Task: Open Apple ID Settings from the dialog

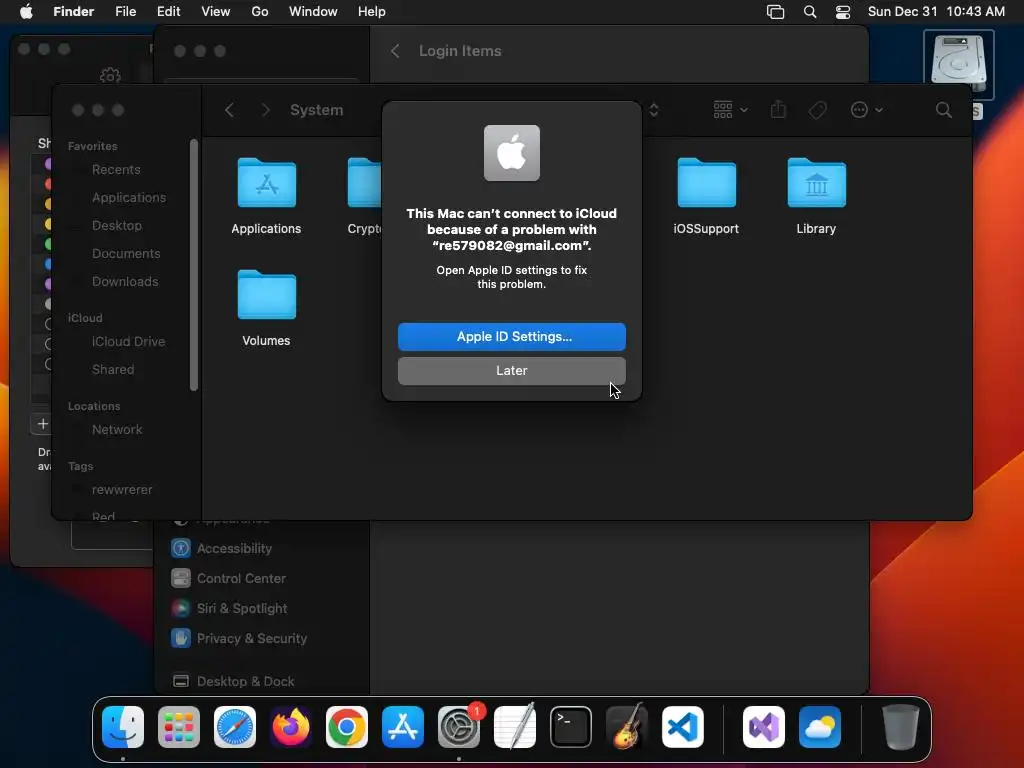Action: point(511,337)
